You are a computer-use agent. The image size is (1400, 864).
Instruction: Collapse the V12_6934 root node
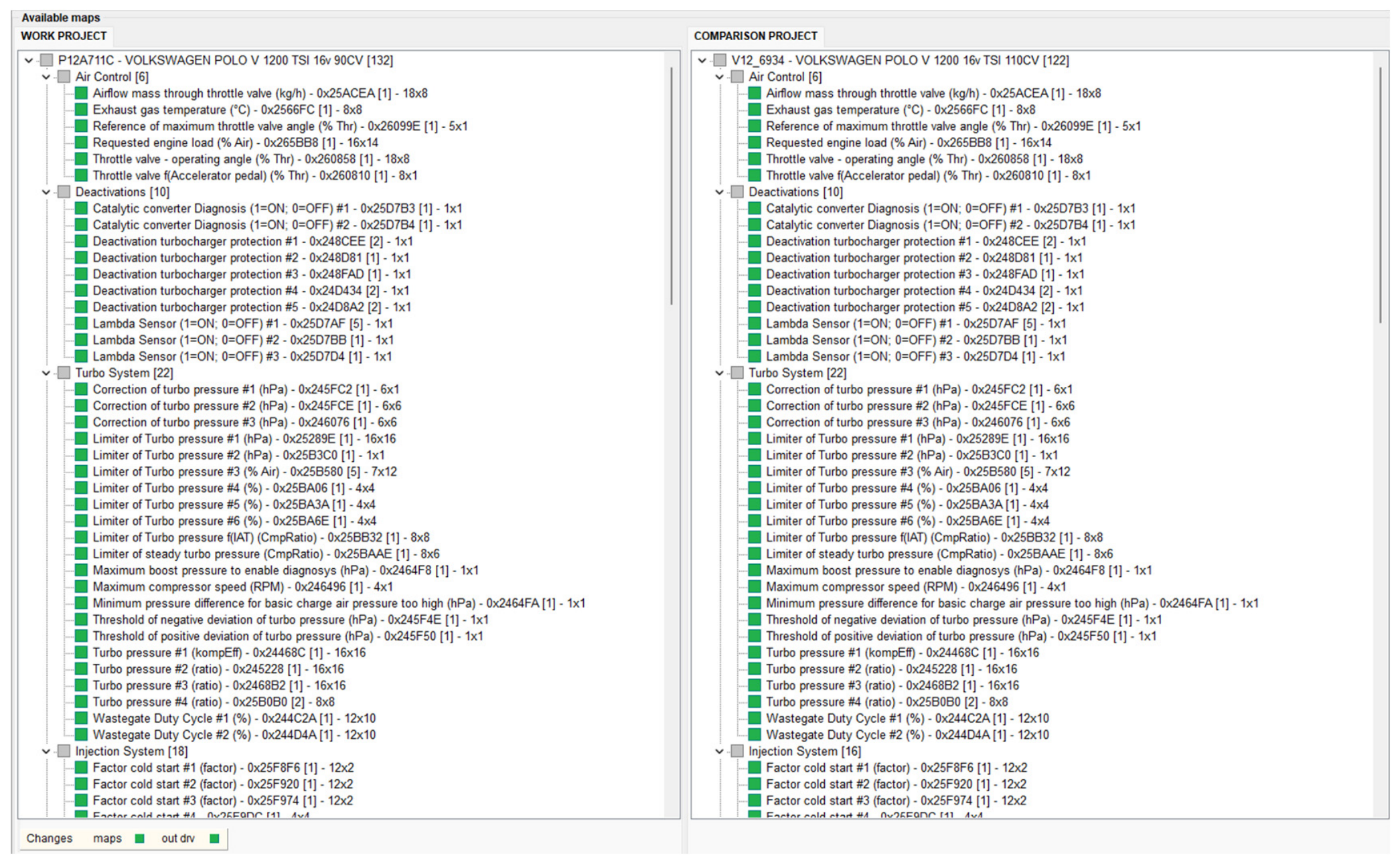(x=702, y=60)
